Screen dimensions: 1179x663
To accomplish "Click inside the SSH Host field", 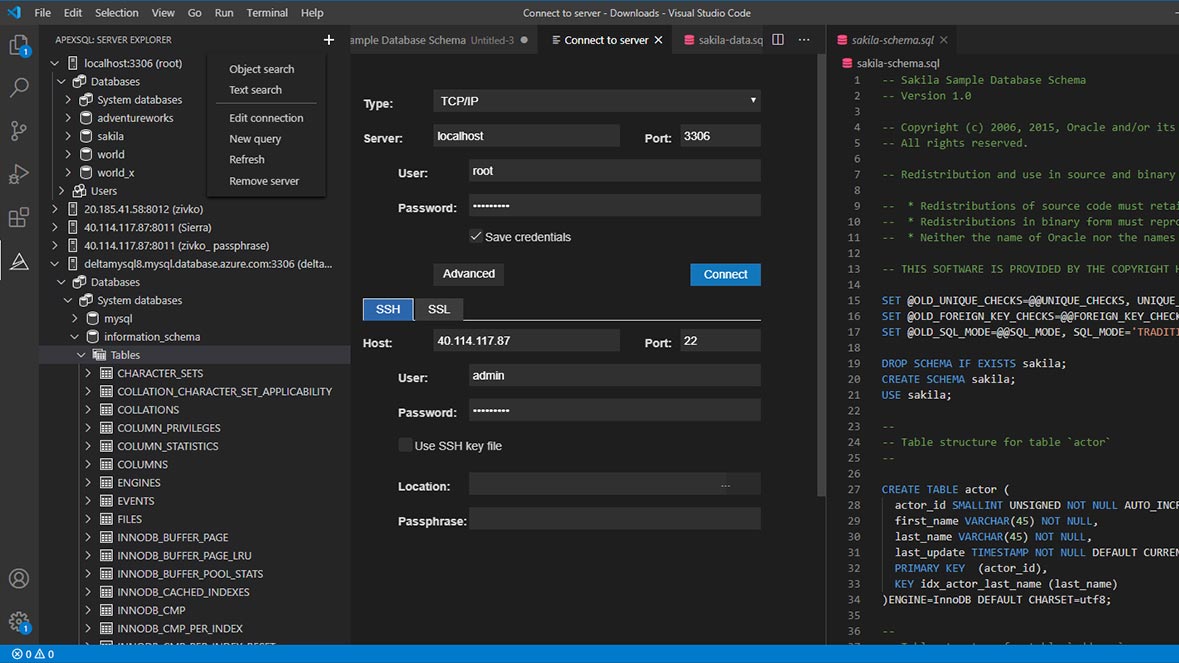I will click(x=525, y=340).
